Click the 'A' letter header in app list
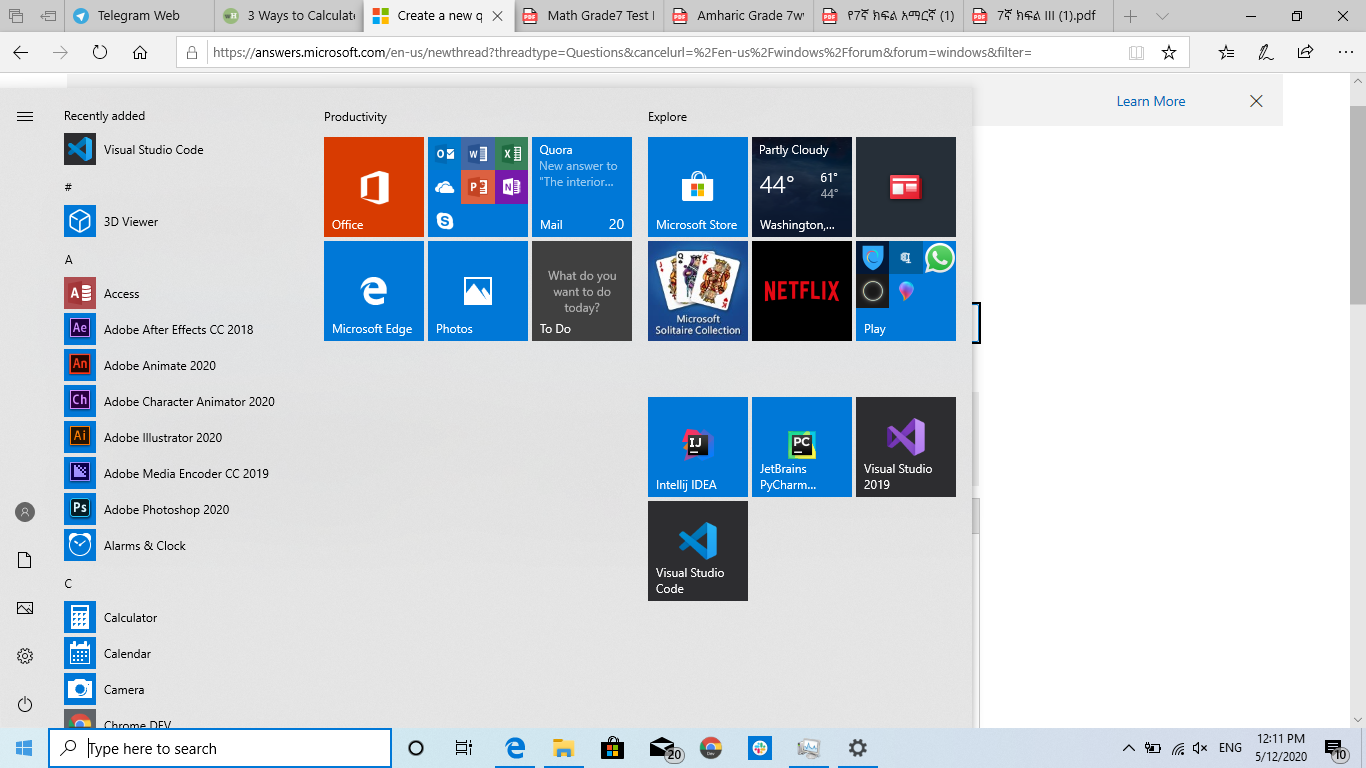Viewport: 1366px width, 768px height. point(69,259)
